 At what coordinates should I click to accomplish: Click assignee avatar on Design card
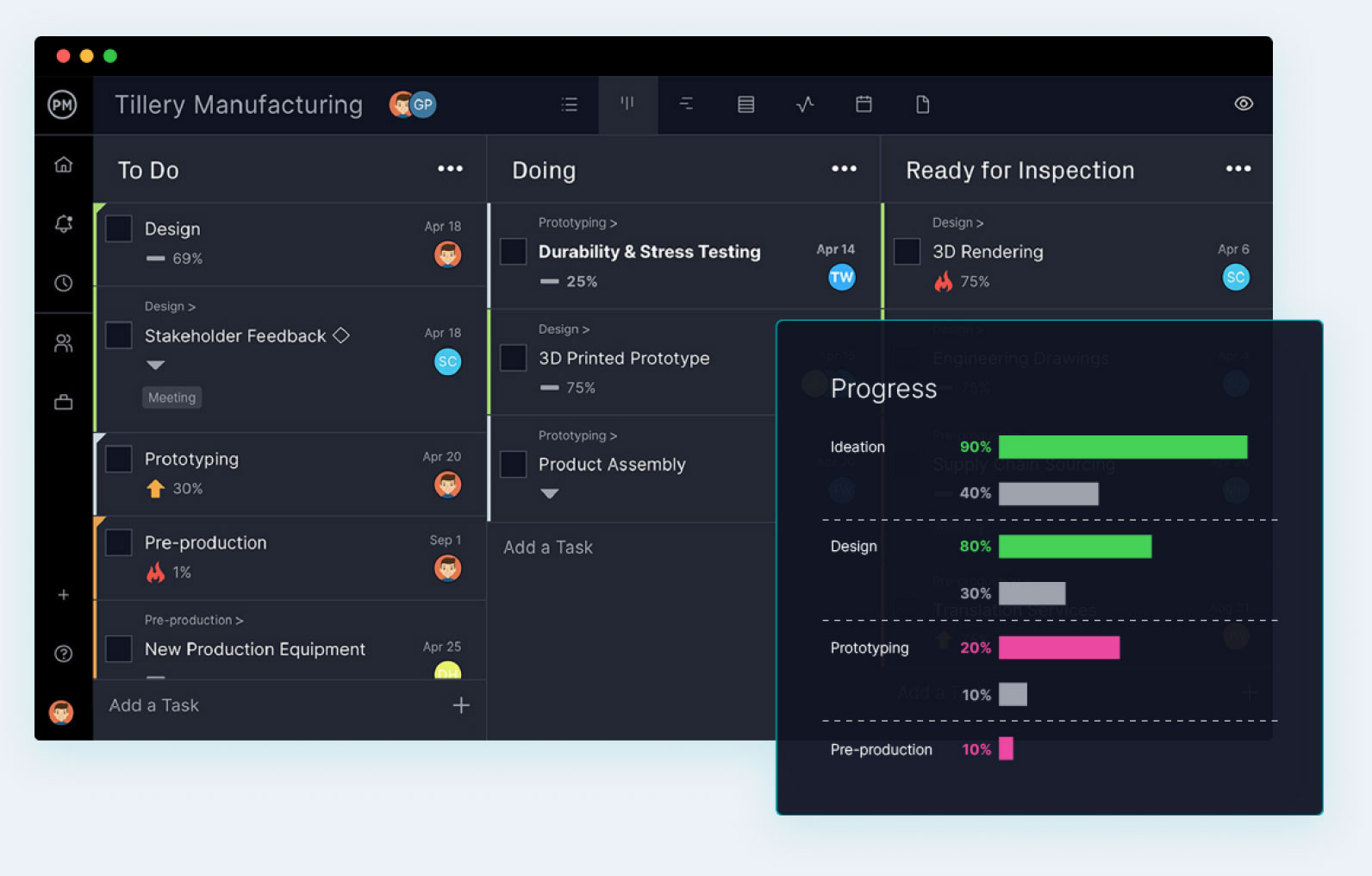point(447,254)
